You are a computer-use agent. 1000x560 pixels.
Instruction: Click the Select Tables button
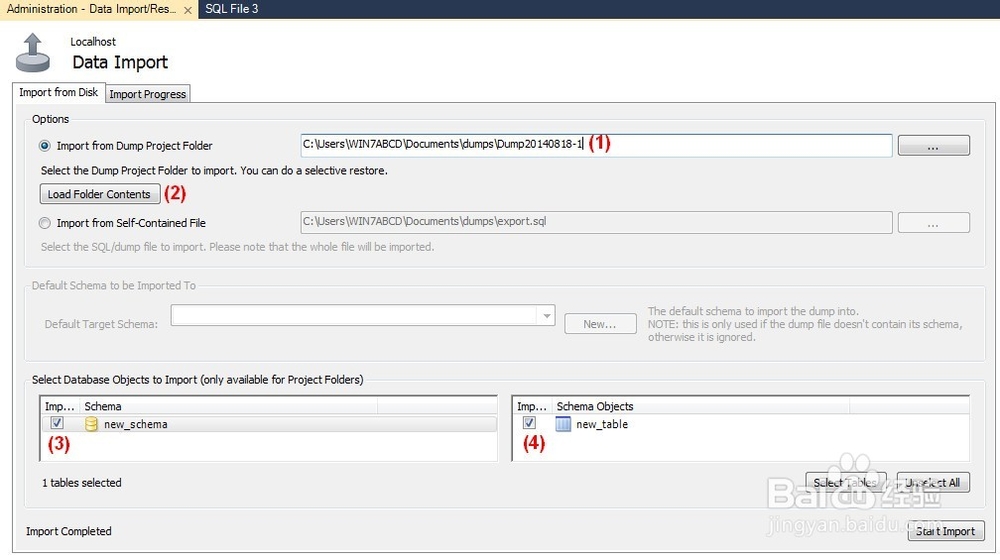[846, 482]
